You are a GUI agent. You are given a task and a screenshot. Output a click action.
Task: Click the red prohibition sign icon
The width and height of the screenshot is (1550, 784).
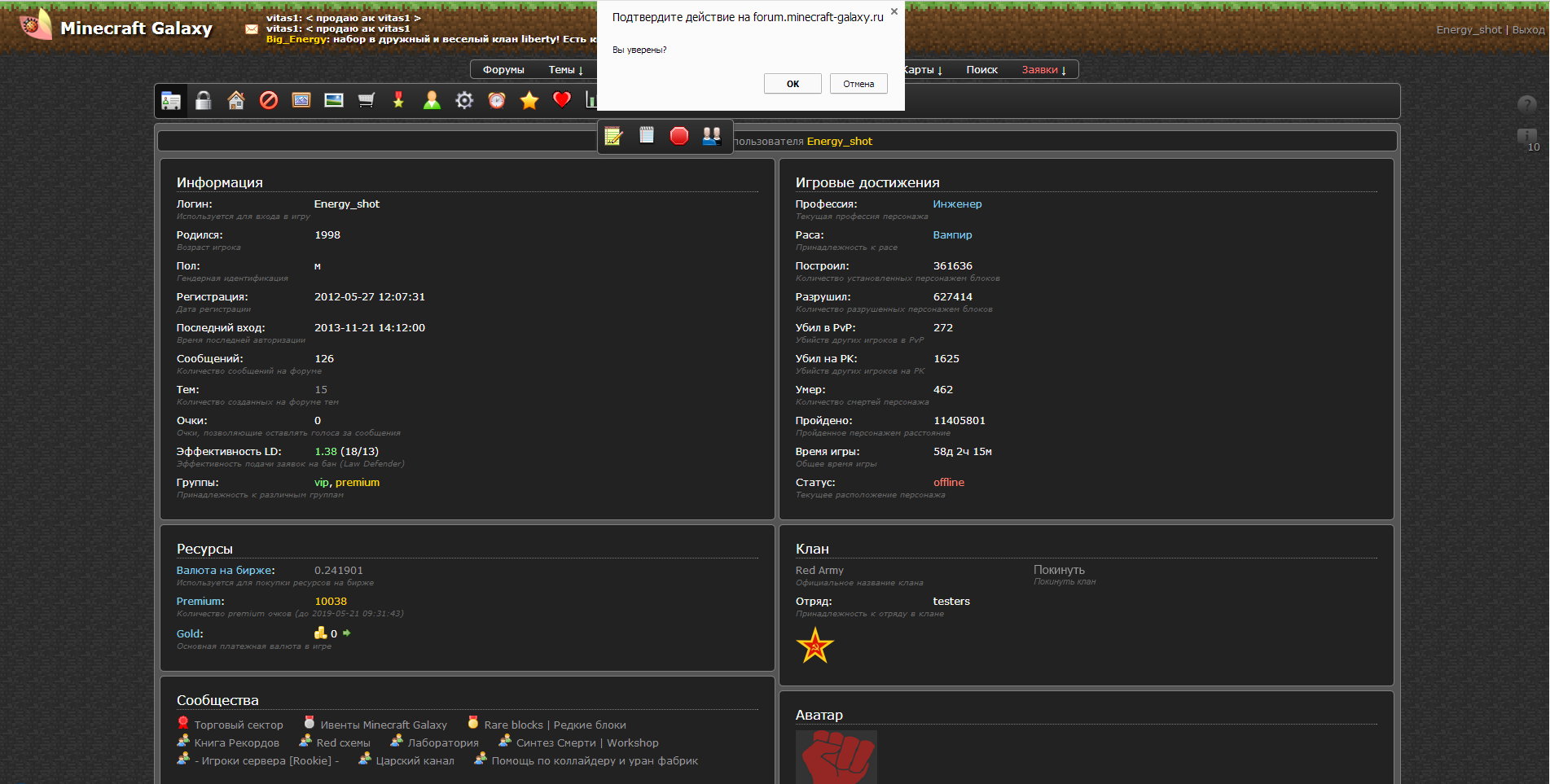(x=269, y=100)
